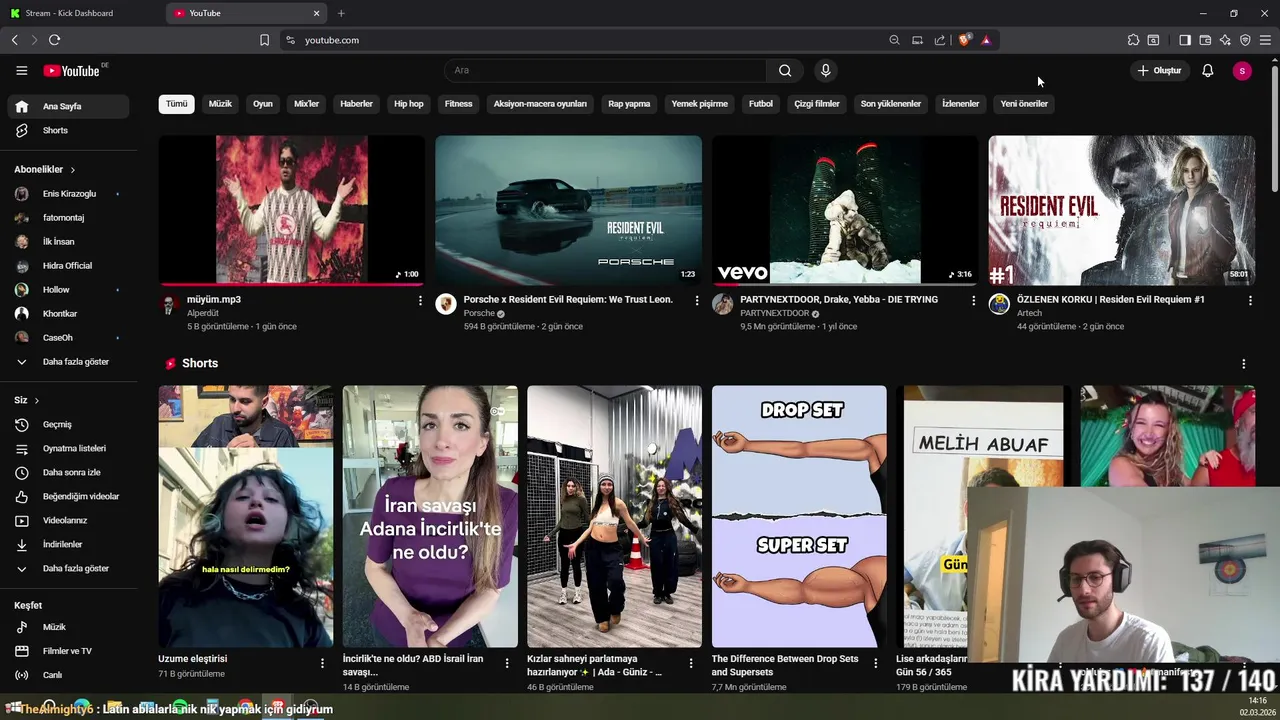
Task: Open Siz section chevron
Action: (37, 401)
